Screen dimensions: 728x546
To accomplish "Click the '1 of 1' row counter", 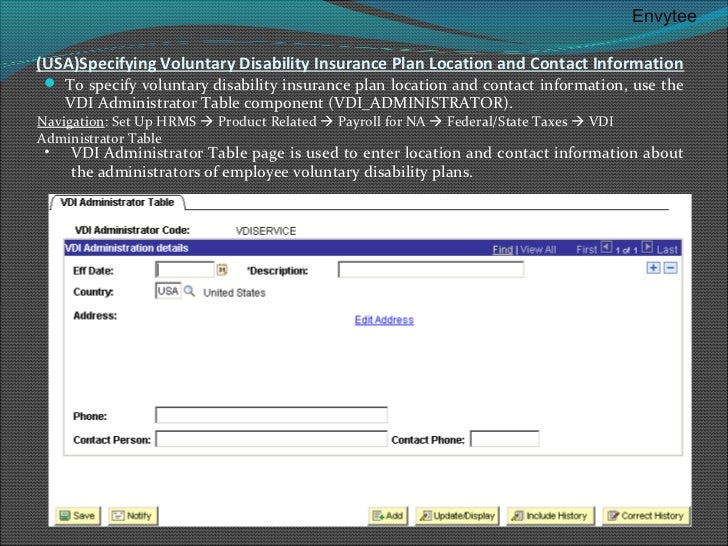I will coord(627,250).
